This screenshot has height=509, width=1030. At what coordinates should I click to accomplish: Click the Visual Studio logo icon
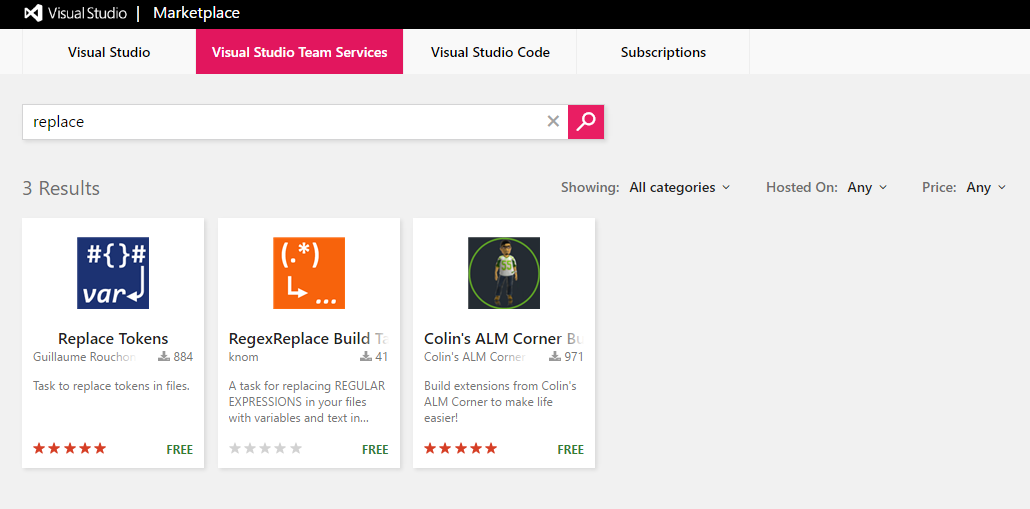(34, 13)
